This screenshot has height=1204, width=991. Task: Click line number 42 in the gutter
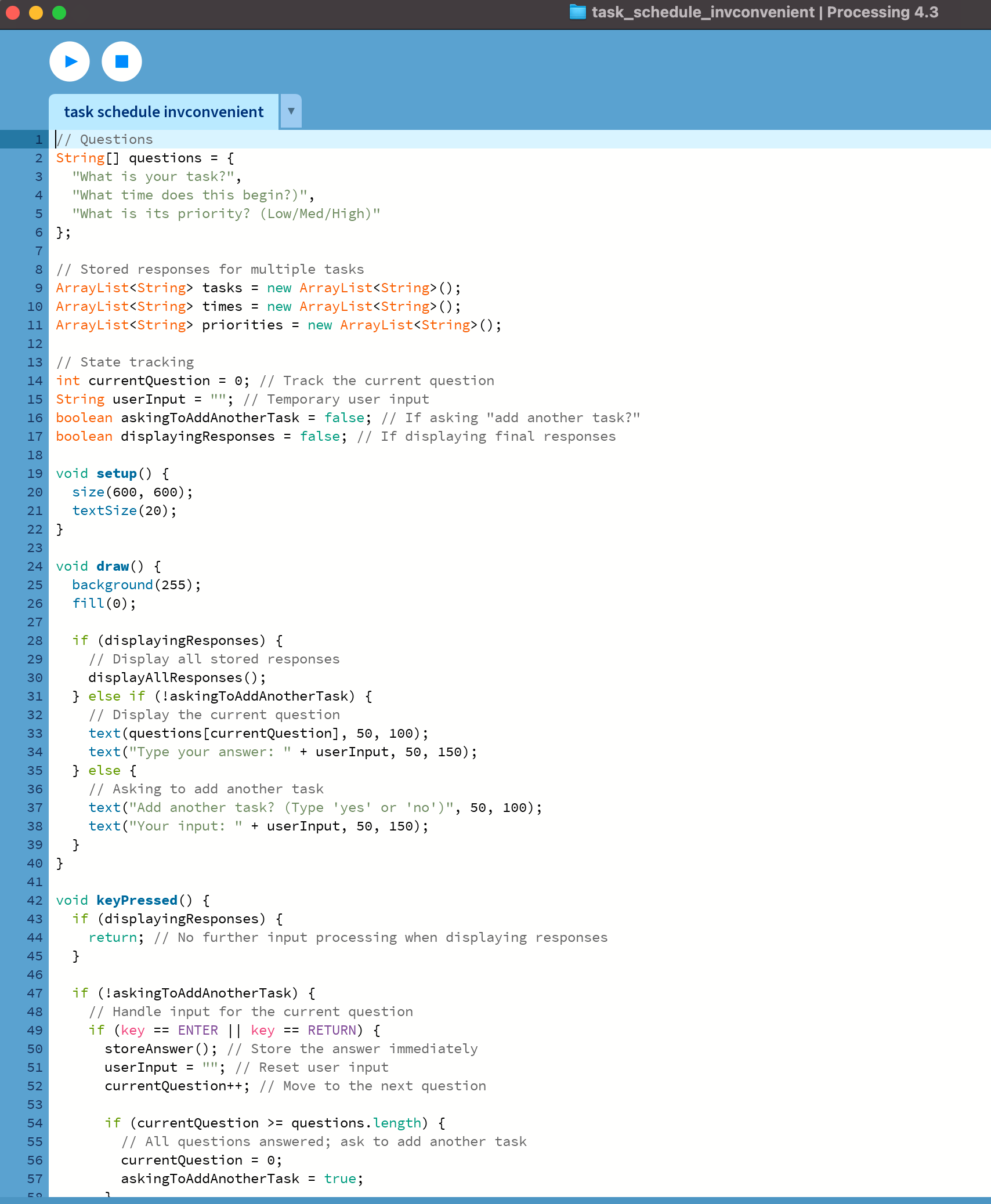point(35,900)
